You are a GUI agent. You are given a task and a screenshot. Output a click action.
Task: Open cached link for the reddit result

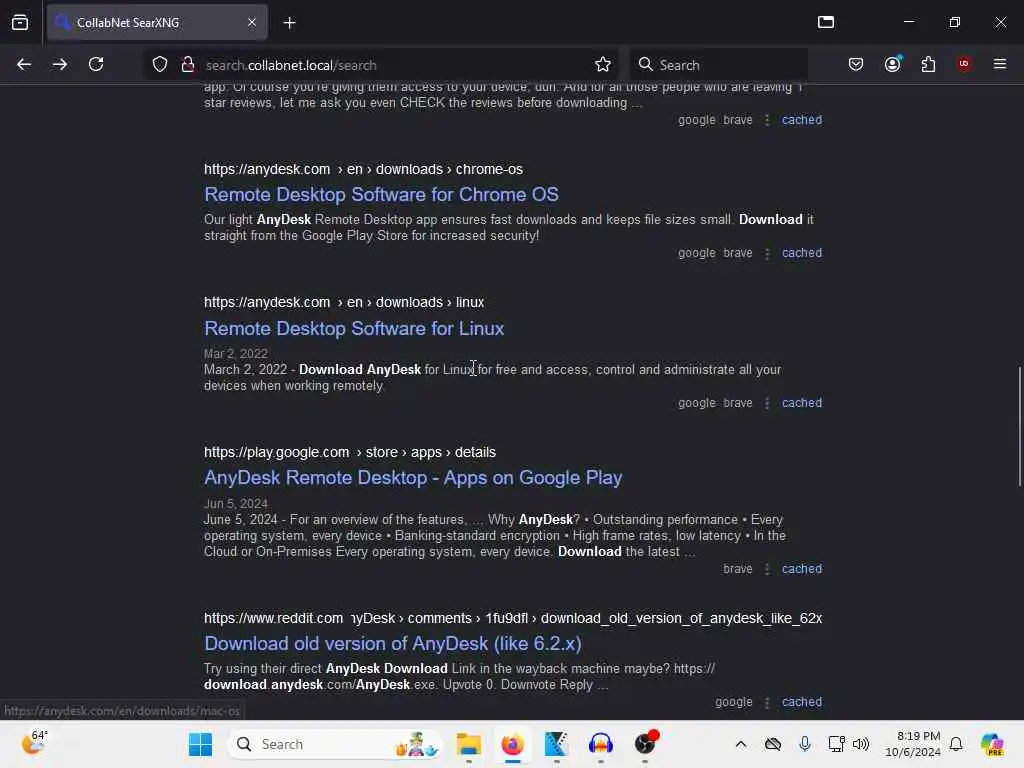802,702
